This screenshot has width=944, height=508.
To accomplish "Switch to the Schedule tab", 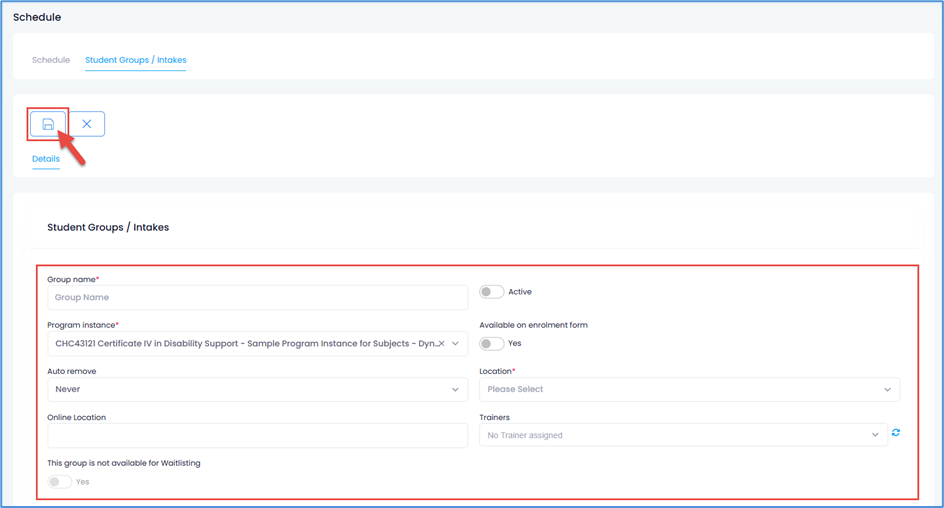I will [51, 60].
